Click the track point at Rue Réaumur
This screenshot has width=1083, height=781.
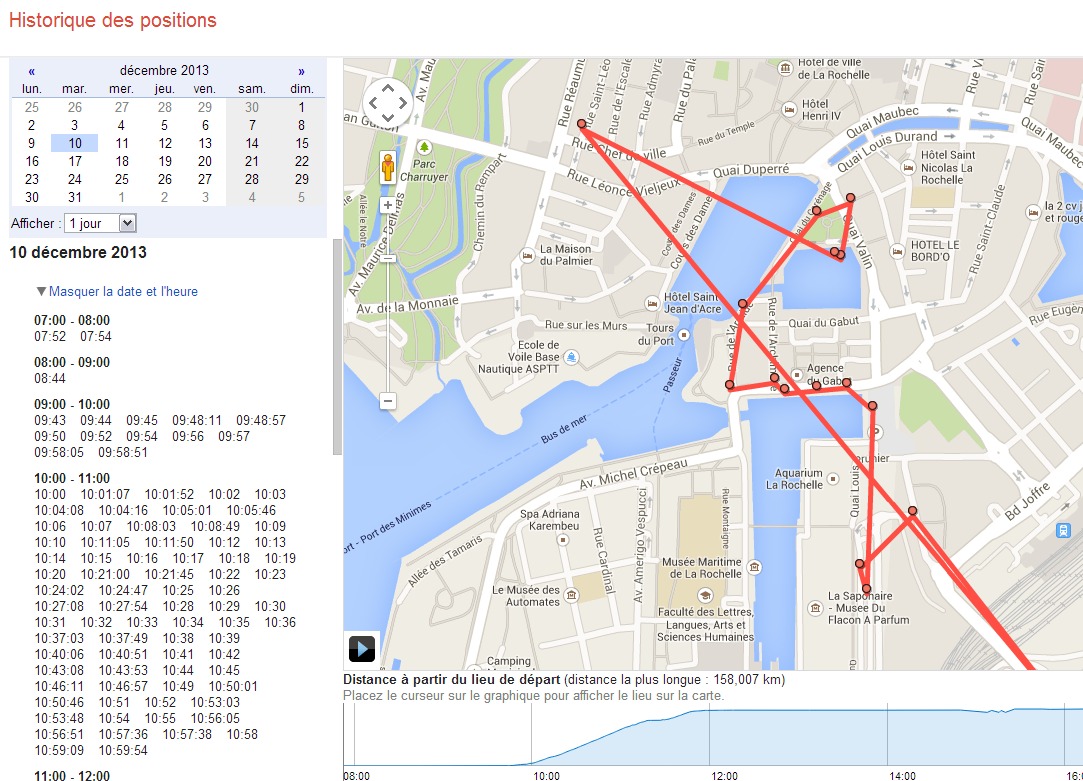(582, 124)
